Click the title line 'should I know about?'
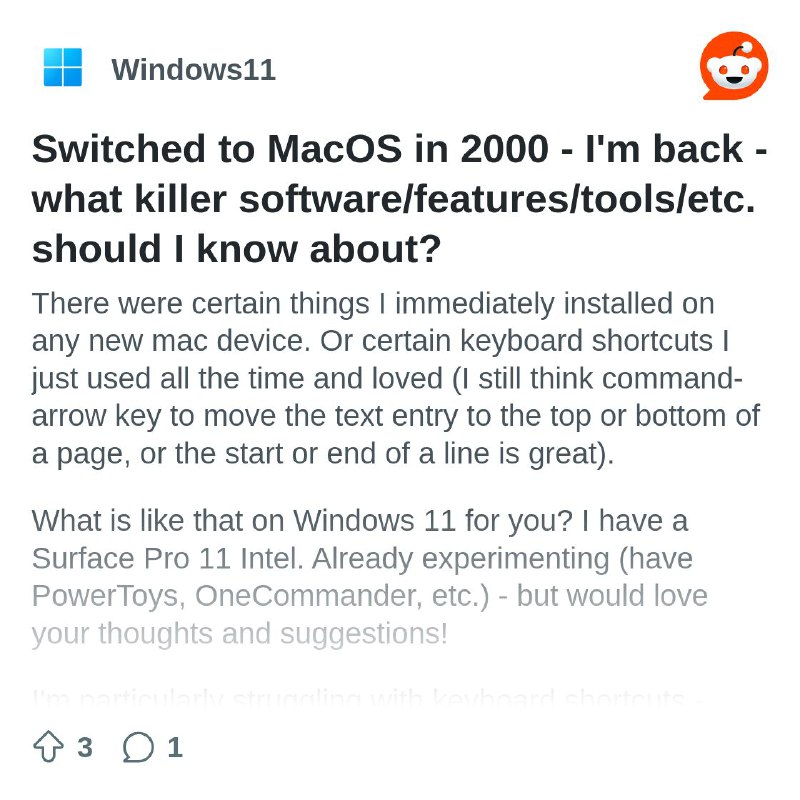Image resolution: width=800 pixels, height=800 pixels. pos(236,249)
